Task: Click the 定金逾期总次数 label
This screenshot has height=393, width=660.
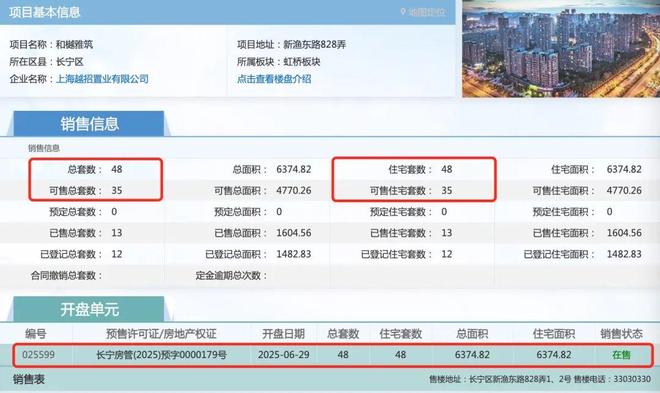Action: click(x=231, y=276)
